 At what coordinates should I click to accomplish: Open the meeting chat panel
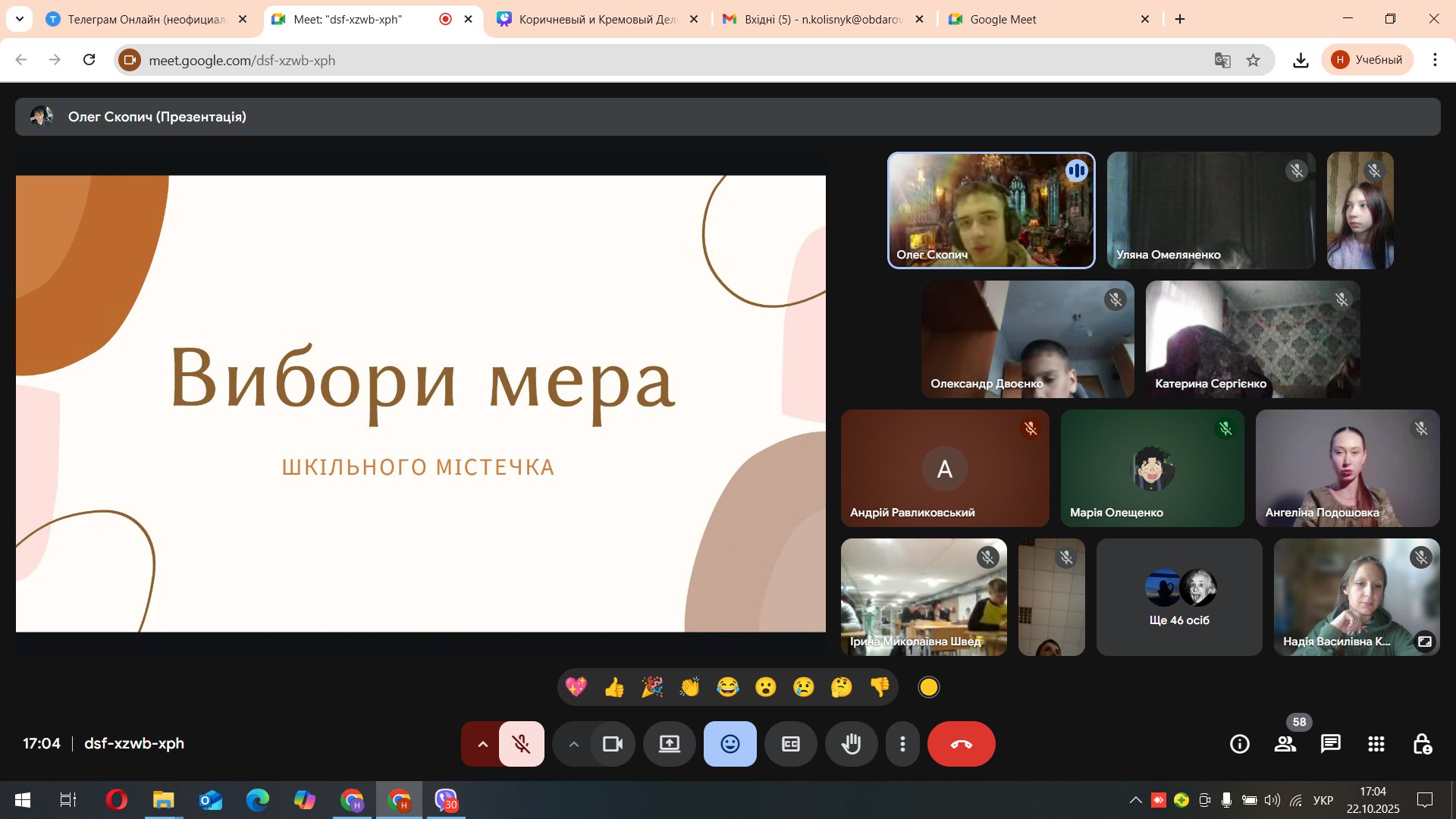pyautogui.click(x=1330, y=744)
